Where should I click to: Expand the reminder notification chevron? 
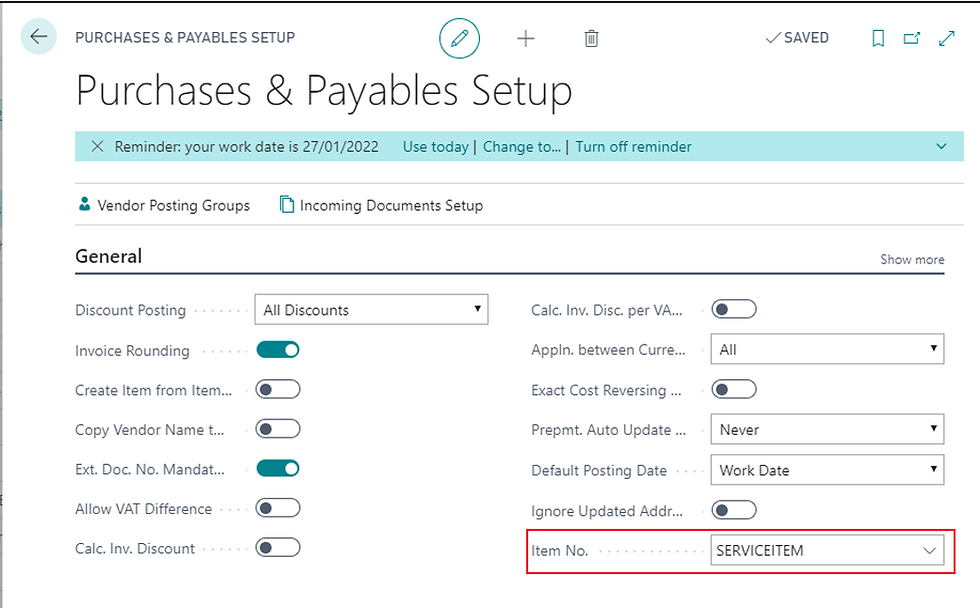941,147
